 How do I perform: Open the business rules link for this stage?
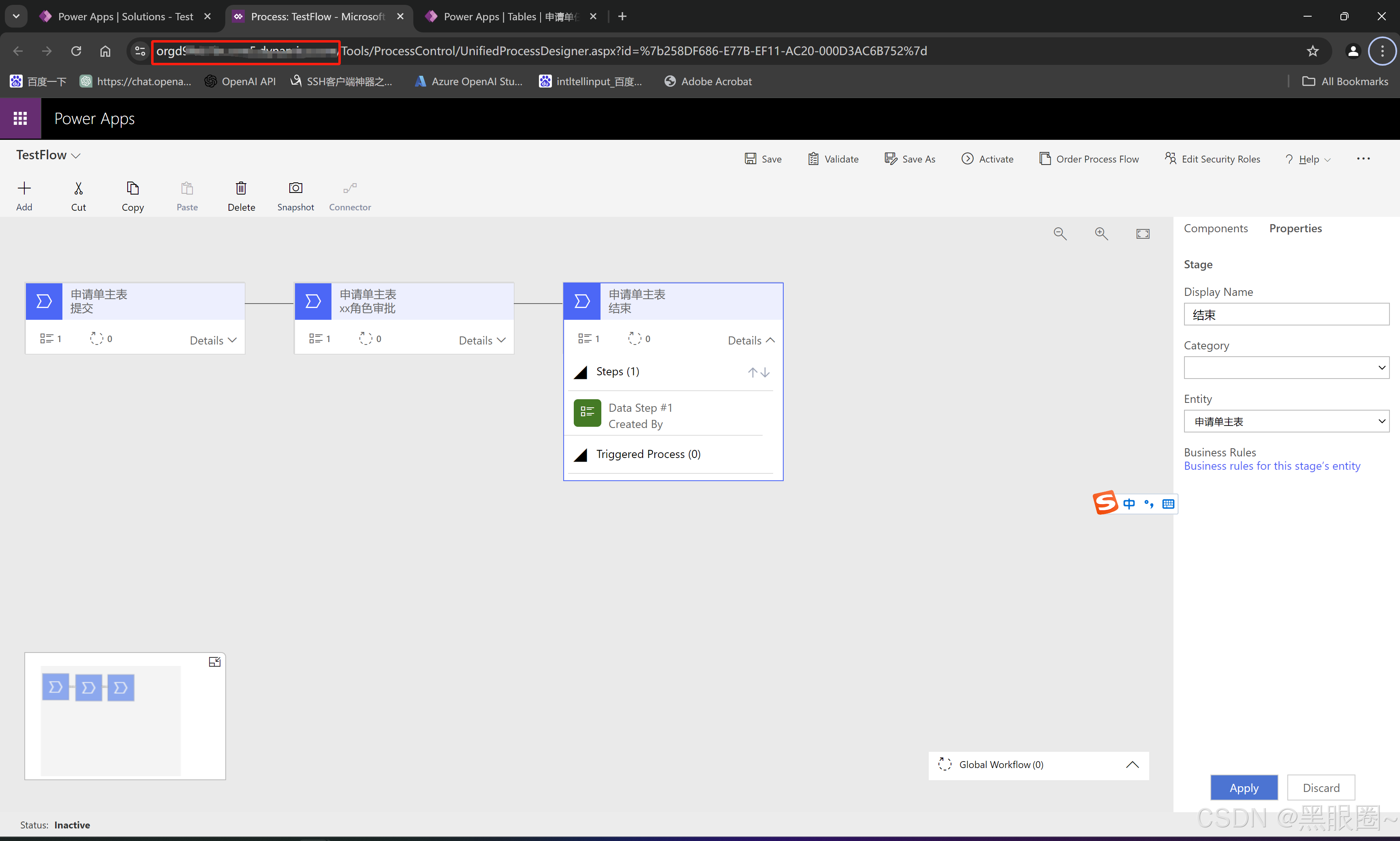pyautogui.click(x=1272, y=465)
